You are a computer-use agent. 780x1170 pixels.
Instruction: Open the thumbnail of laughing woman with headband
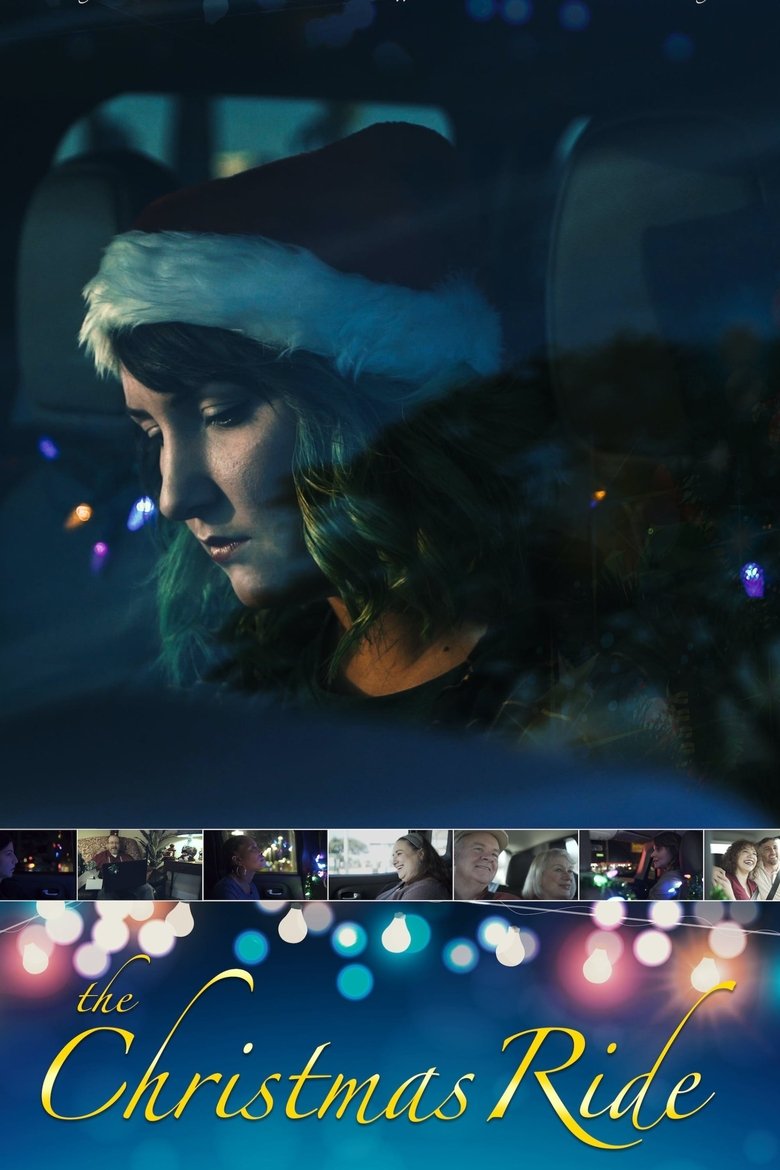point(389,865)
